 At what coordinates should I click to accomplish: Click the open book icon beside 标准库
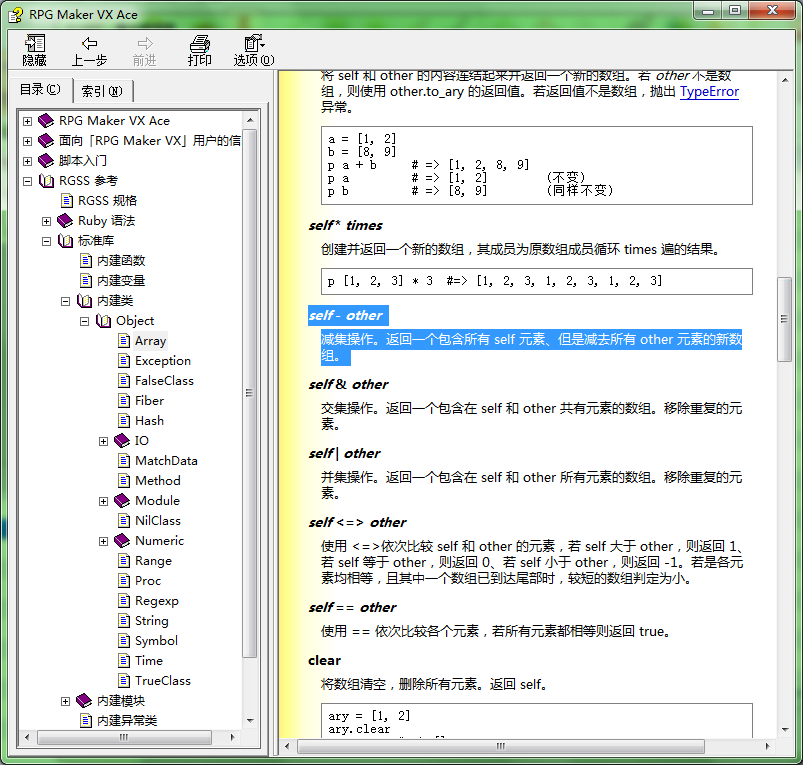coord(65,241)
